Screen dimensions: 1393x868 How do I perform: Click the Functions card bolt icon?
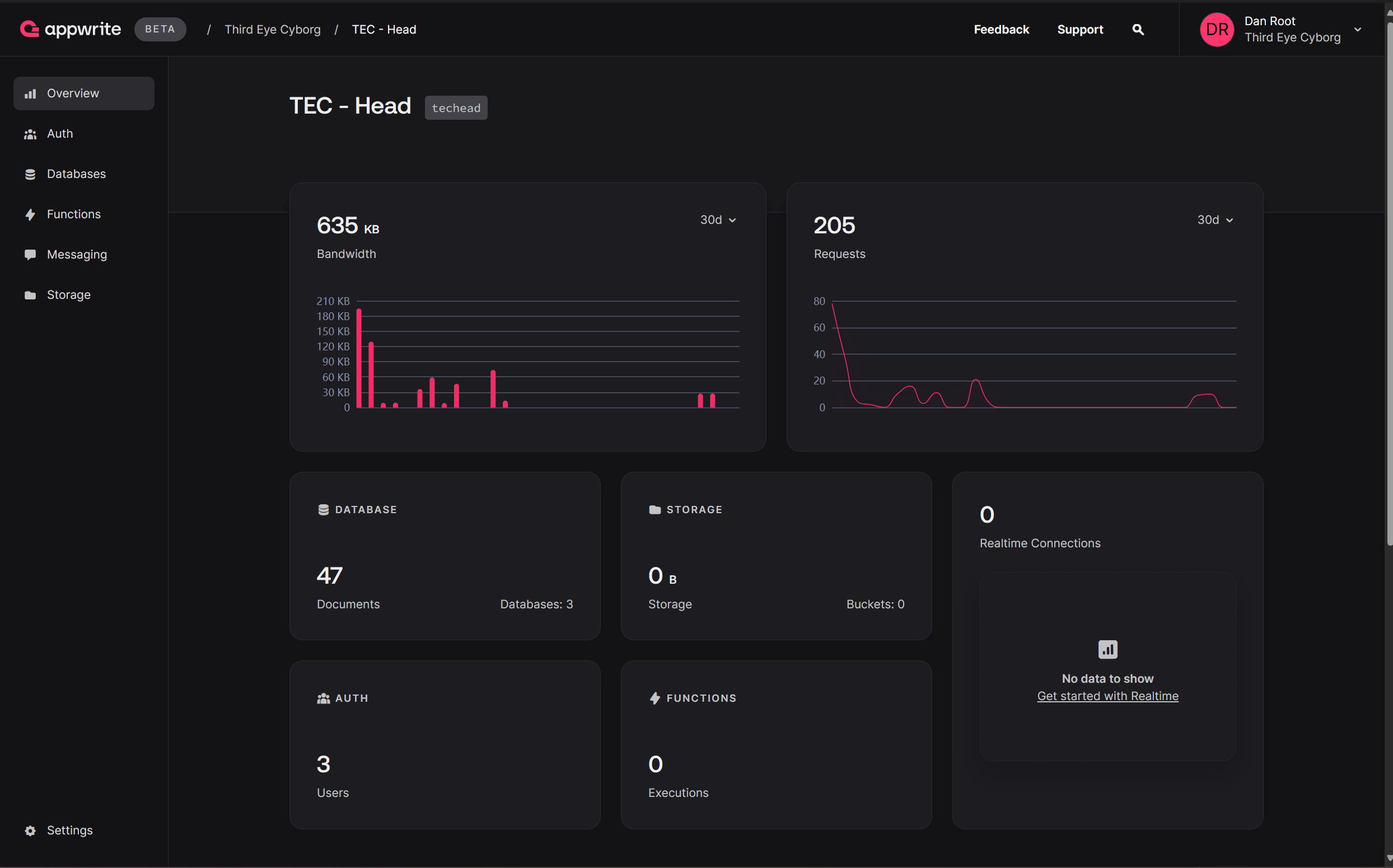(x=655, y=698)
